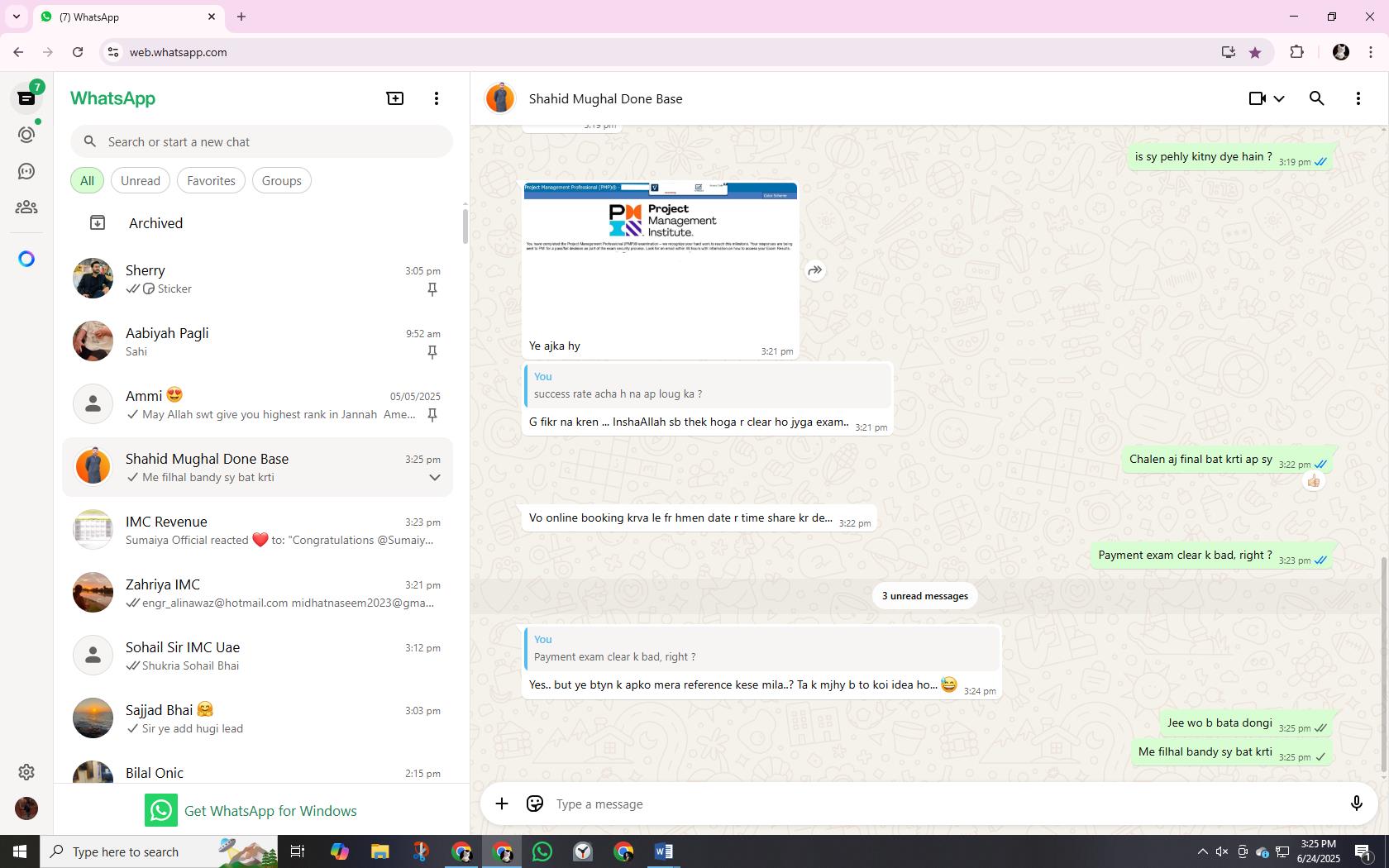Click the pin icon on Sherry chat

point(432,289)
